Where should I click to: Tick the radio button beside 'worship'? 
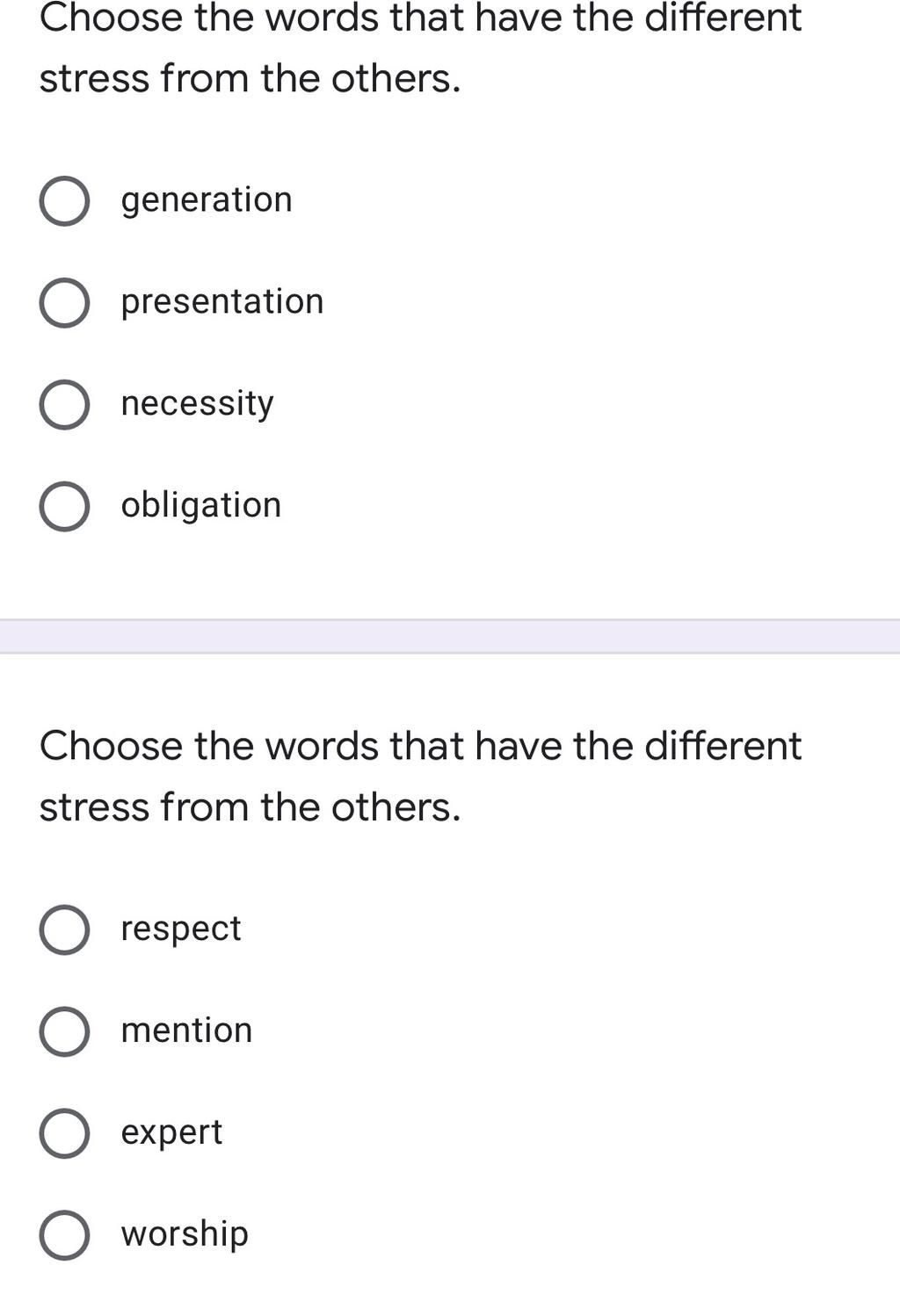click(x=64, y=1234)
